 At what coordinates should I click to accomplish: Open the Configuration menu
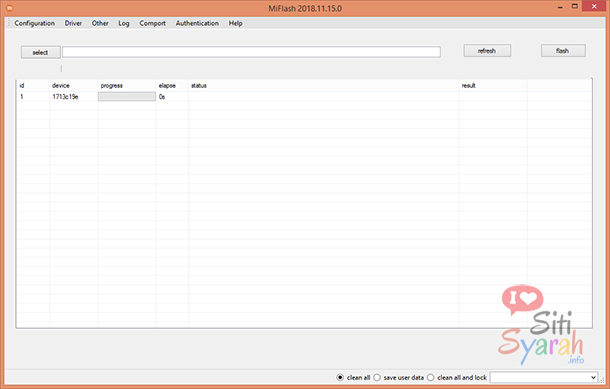(35, 23)
